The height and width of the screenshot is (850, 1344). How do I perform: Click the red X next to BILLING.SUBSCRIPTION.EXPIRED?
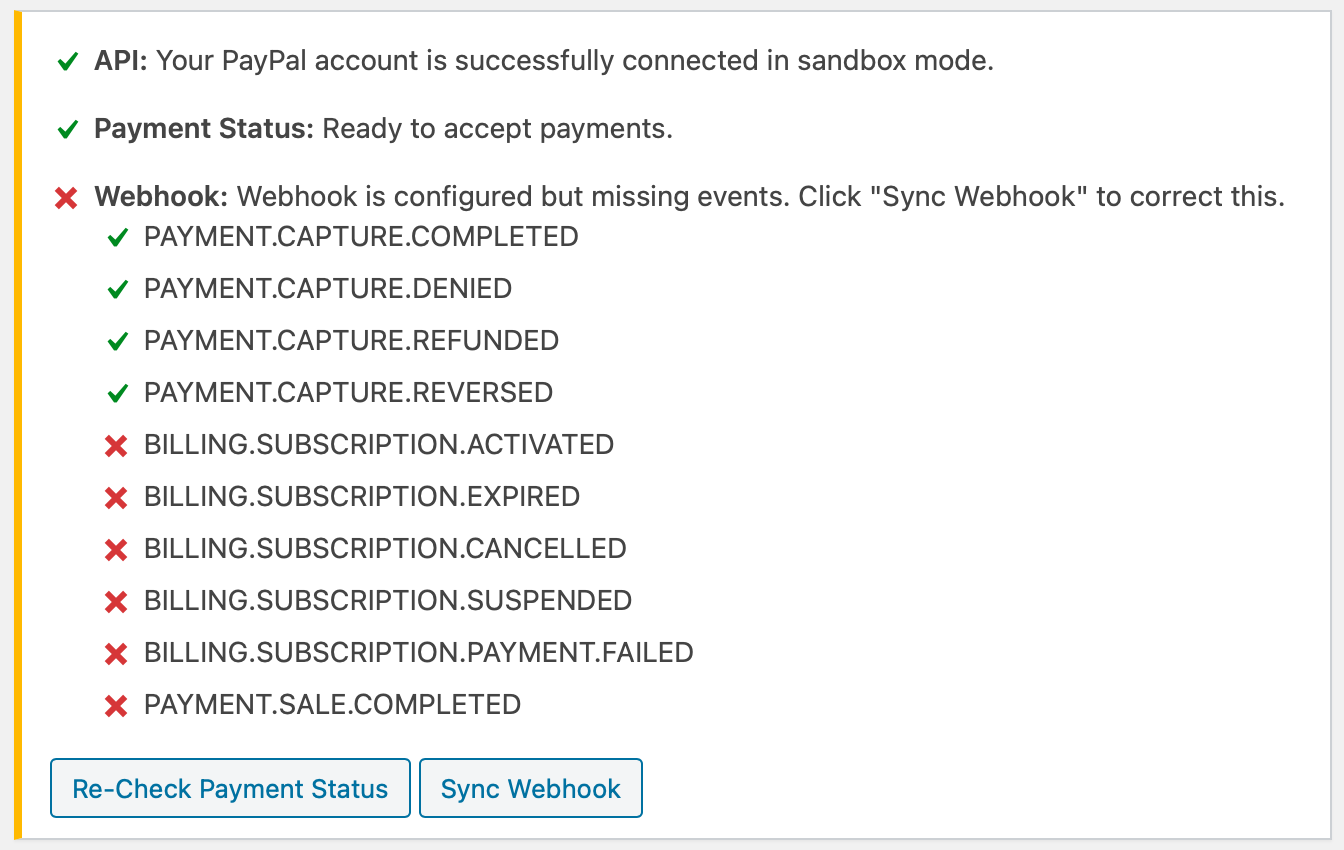[116, 498]
